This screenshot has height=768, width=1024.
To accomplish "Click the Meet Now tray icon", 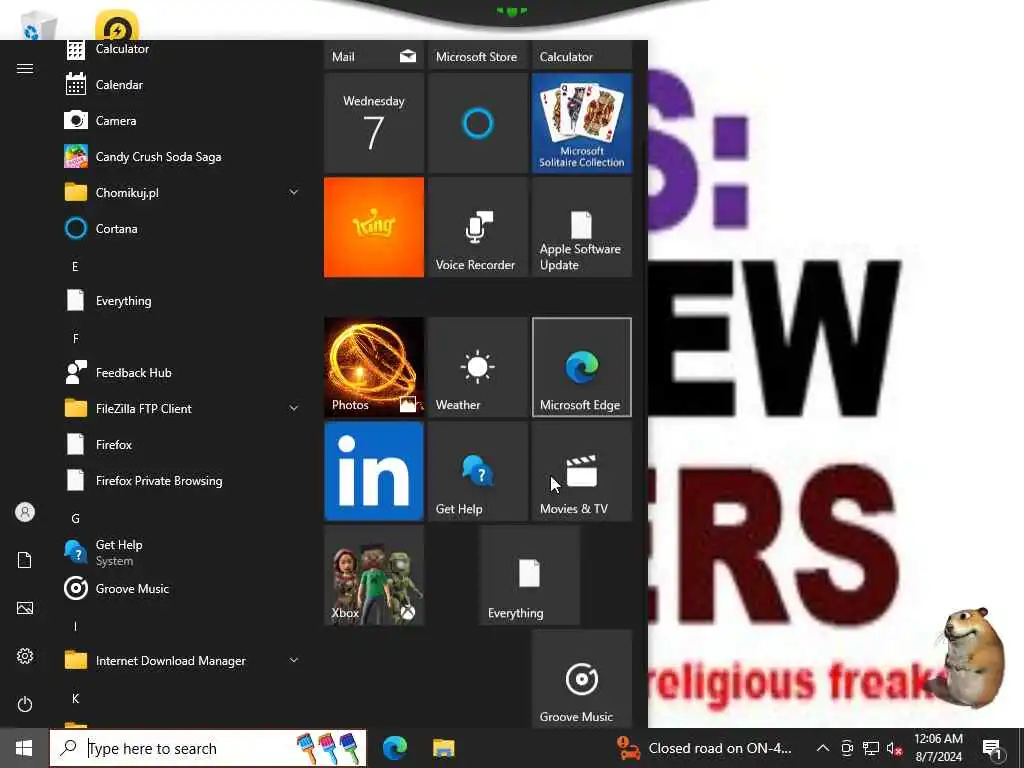I will coord(846,748).
